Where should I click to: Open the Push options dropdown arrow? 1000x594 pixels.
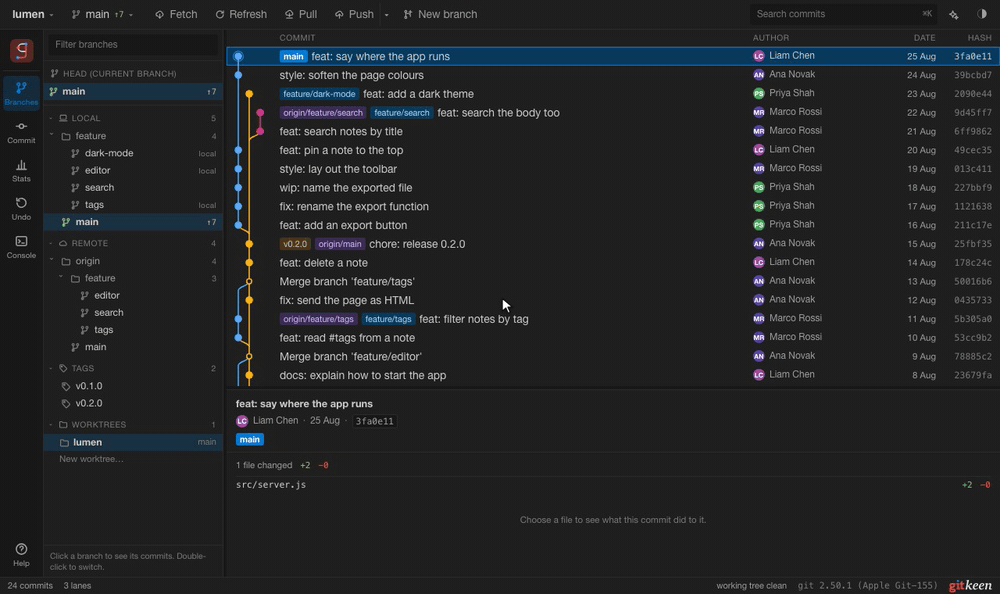[x=386, y=14]
